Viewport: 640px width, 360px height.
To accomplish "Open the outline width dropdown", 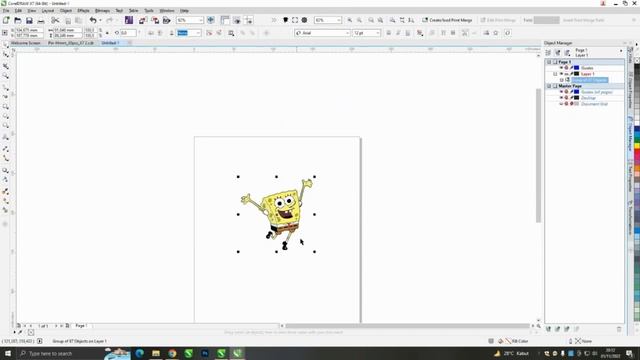I will coord(198,33).
